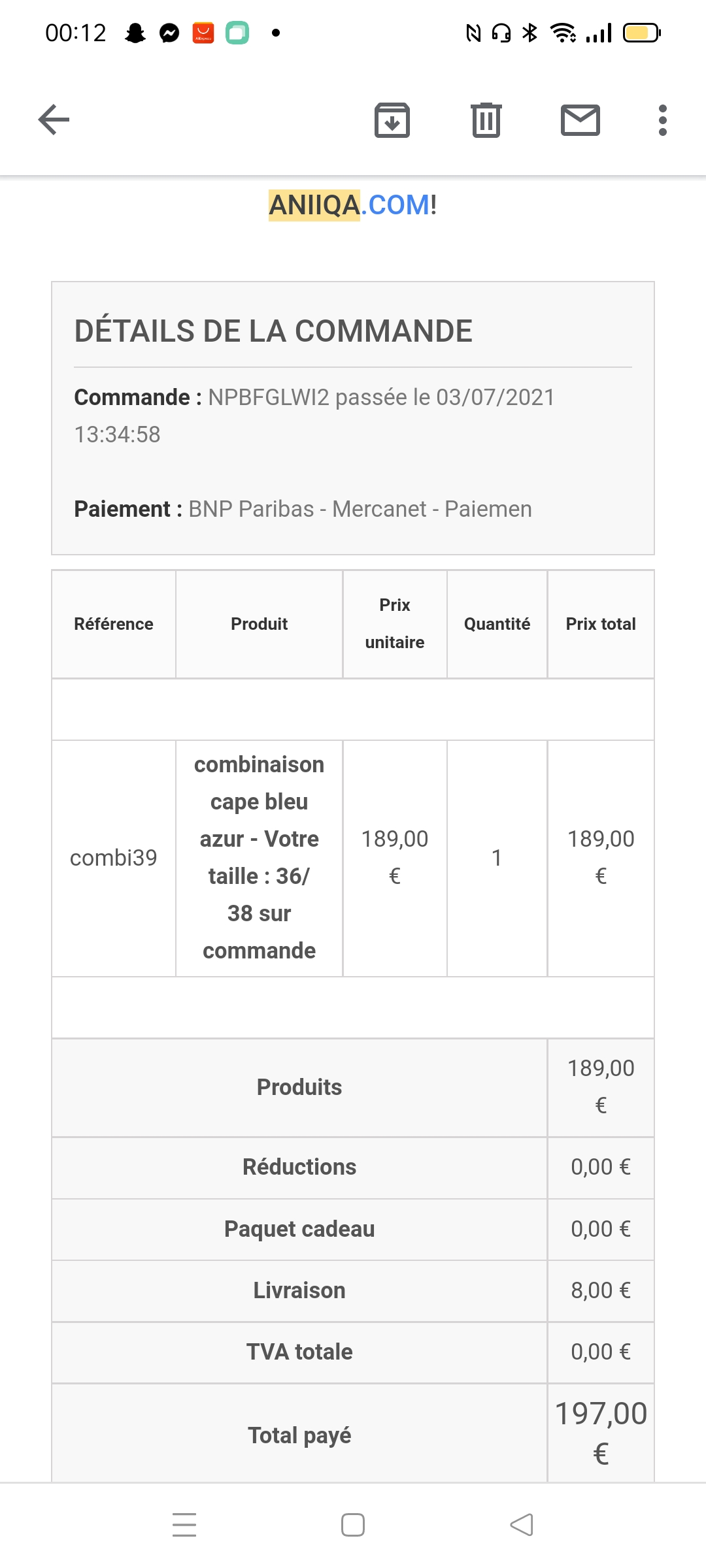The width and height of the screenshot is (706, 1568).
Task: Tap the Livraison 8,00 € row
Action: (x=353, y=1290)
